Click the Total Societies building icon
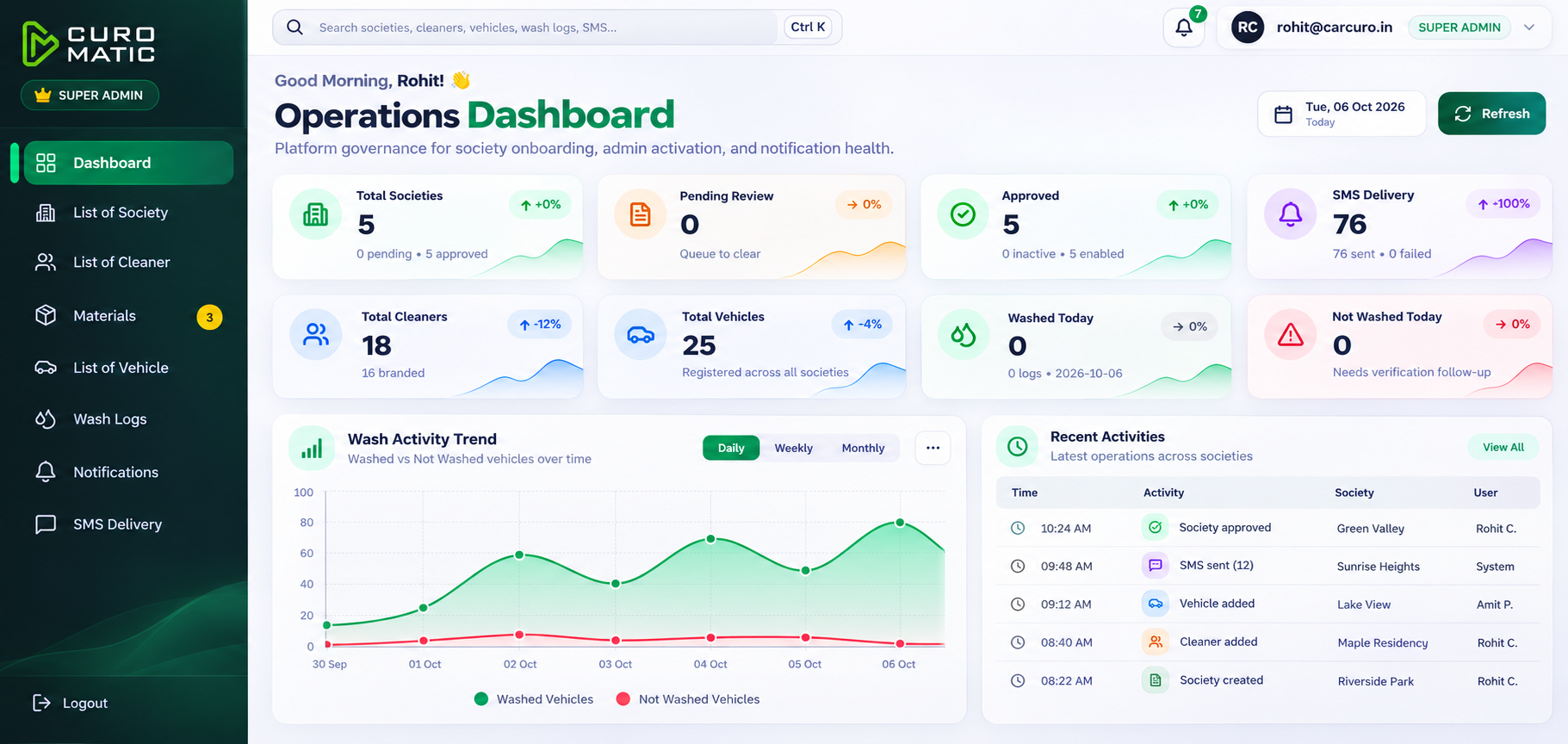This screenshot has width=1568, height=744. [315, 214]
